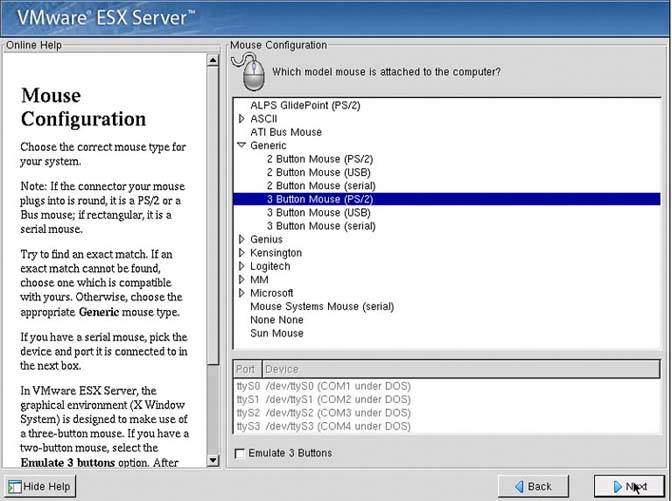Click help panel scroll up arrow
This screenshot has width=672, height=501.
pos(213,60)
